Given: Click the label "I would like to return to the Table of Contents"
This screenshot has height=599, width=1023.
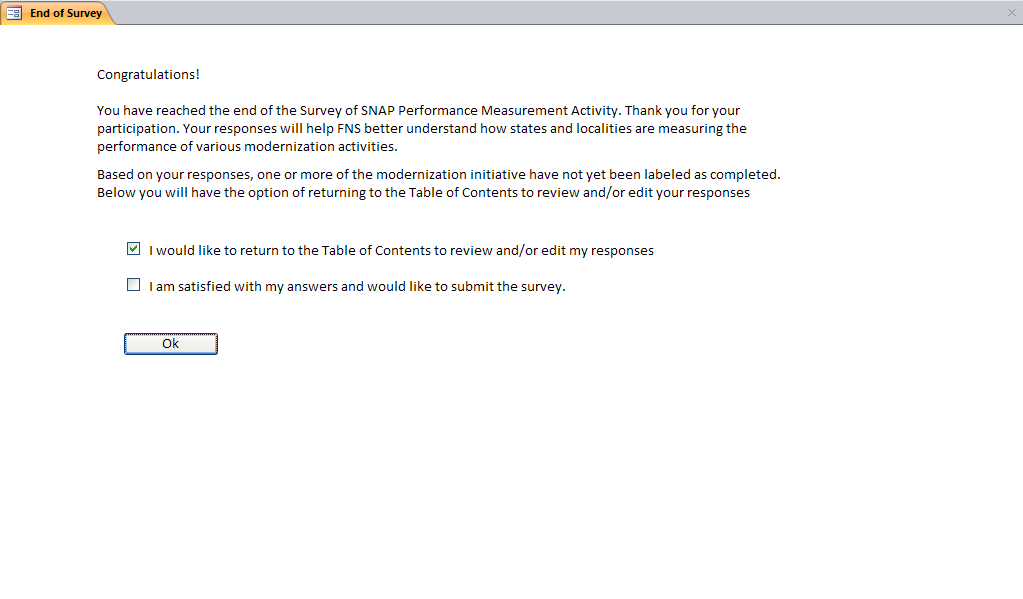Looking at the screenshot, I should click(401, 251).
